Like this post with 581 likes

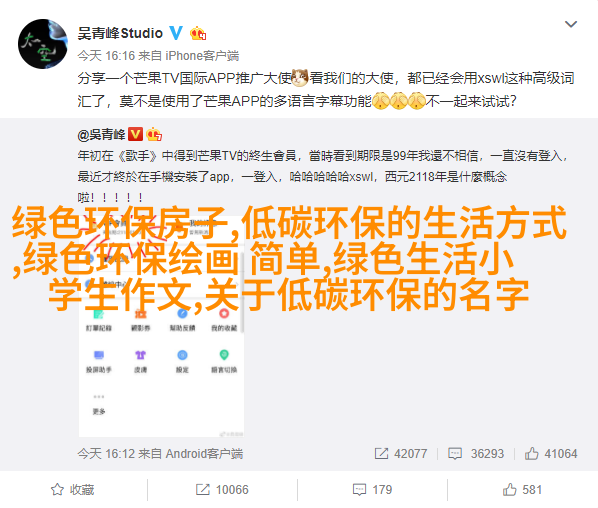[x=522, y=490]
